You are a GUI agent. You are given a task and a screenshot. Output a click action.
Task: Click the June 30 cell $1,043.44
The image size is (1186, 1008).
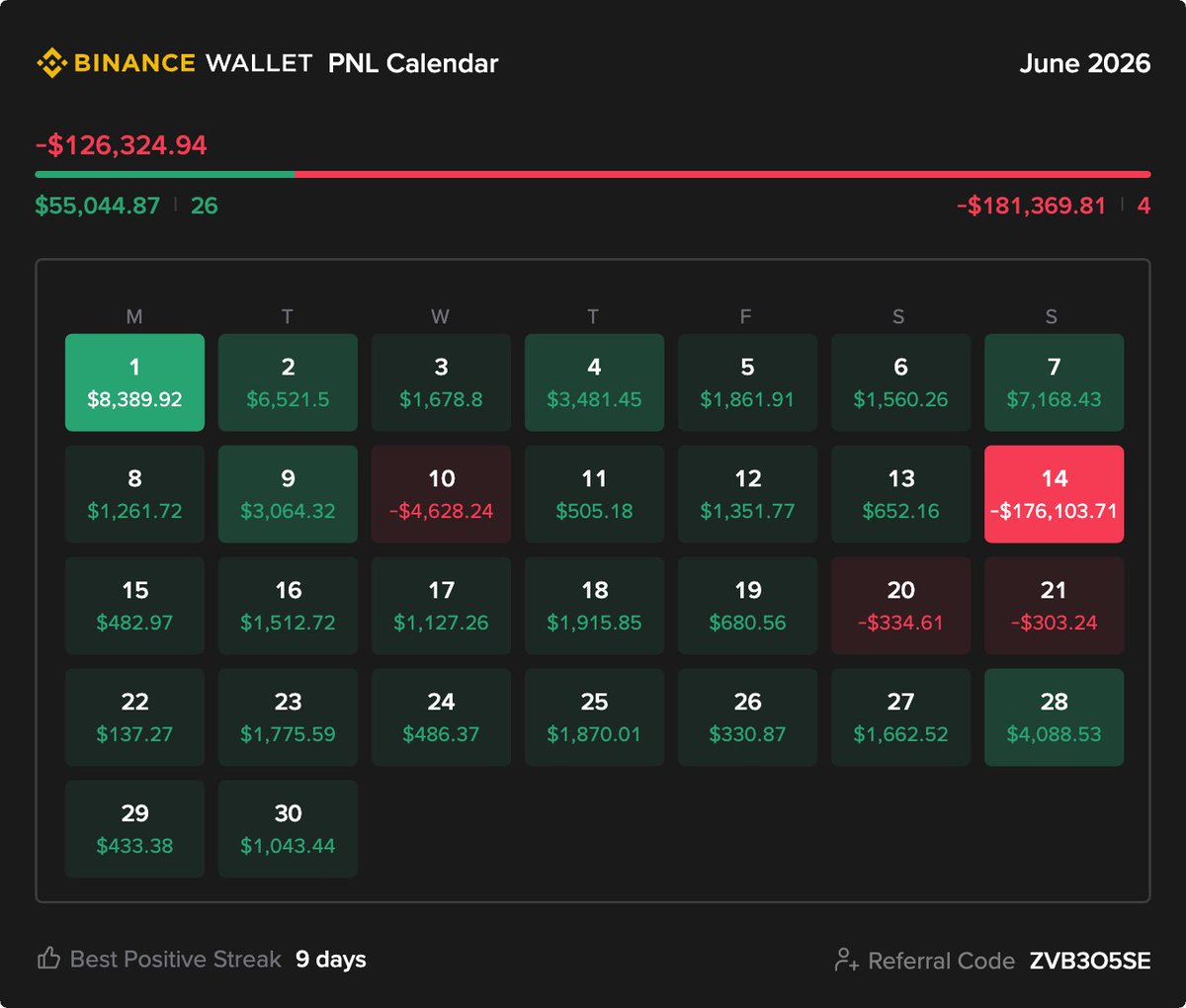[x=288, y=829]
